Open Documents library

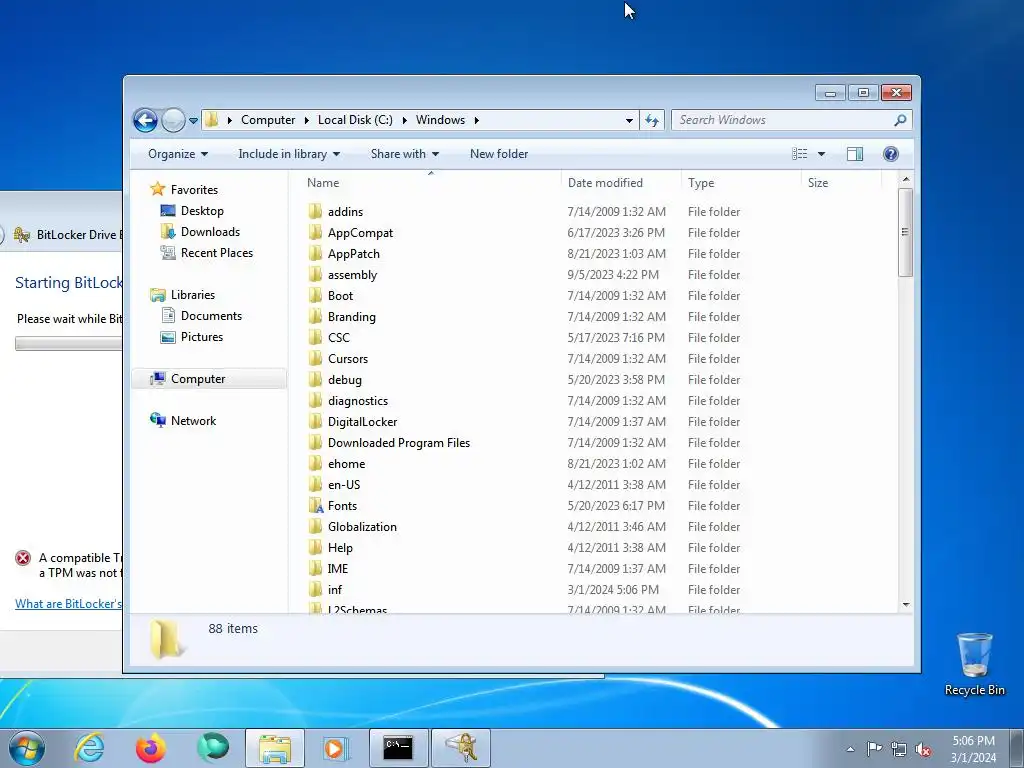[211, 316]
